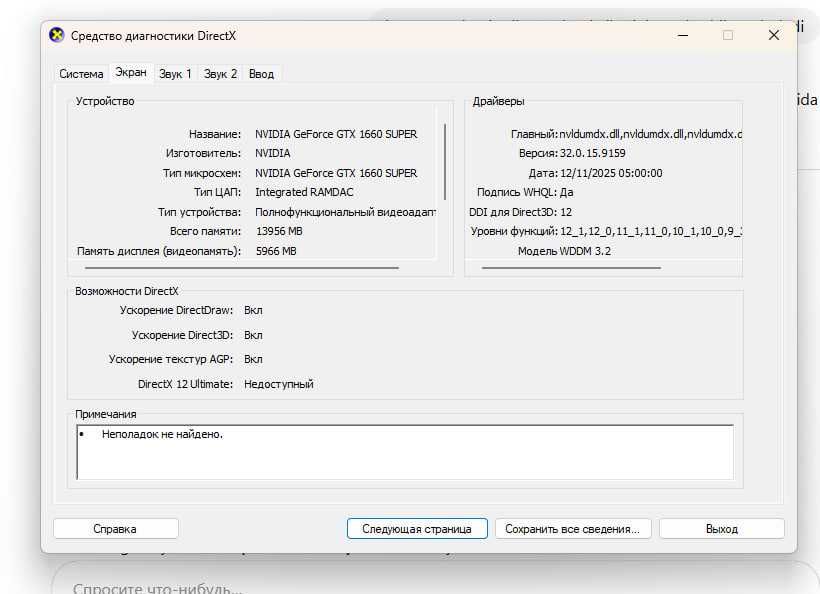The height and width of the screenshot is (594, 820).
Task: Open the Звук 2 tab
Action: [x=220, y=74]
